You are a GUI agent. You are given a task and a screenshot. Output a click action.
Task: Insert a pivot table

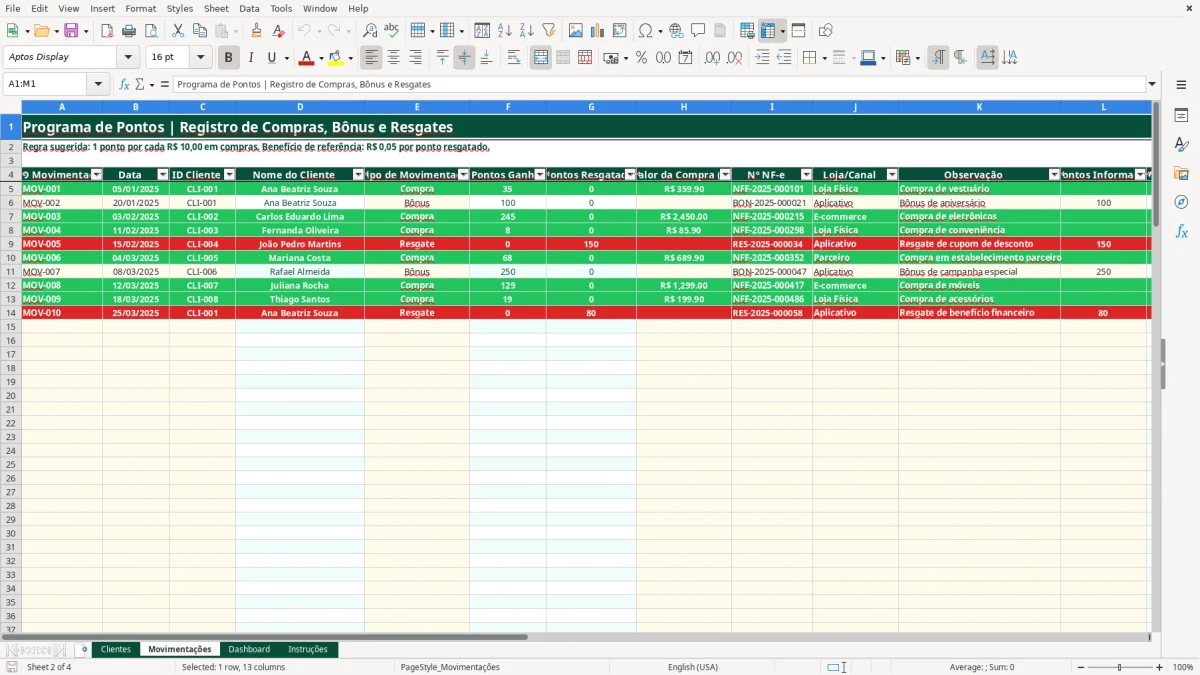tap(620, 31)
